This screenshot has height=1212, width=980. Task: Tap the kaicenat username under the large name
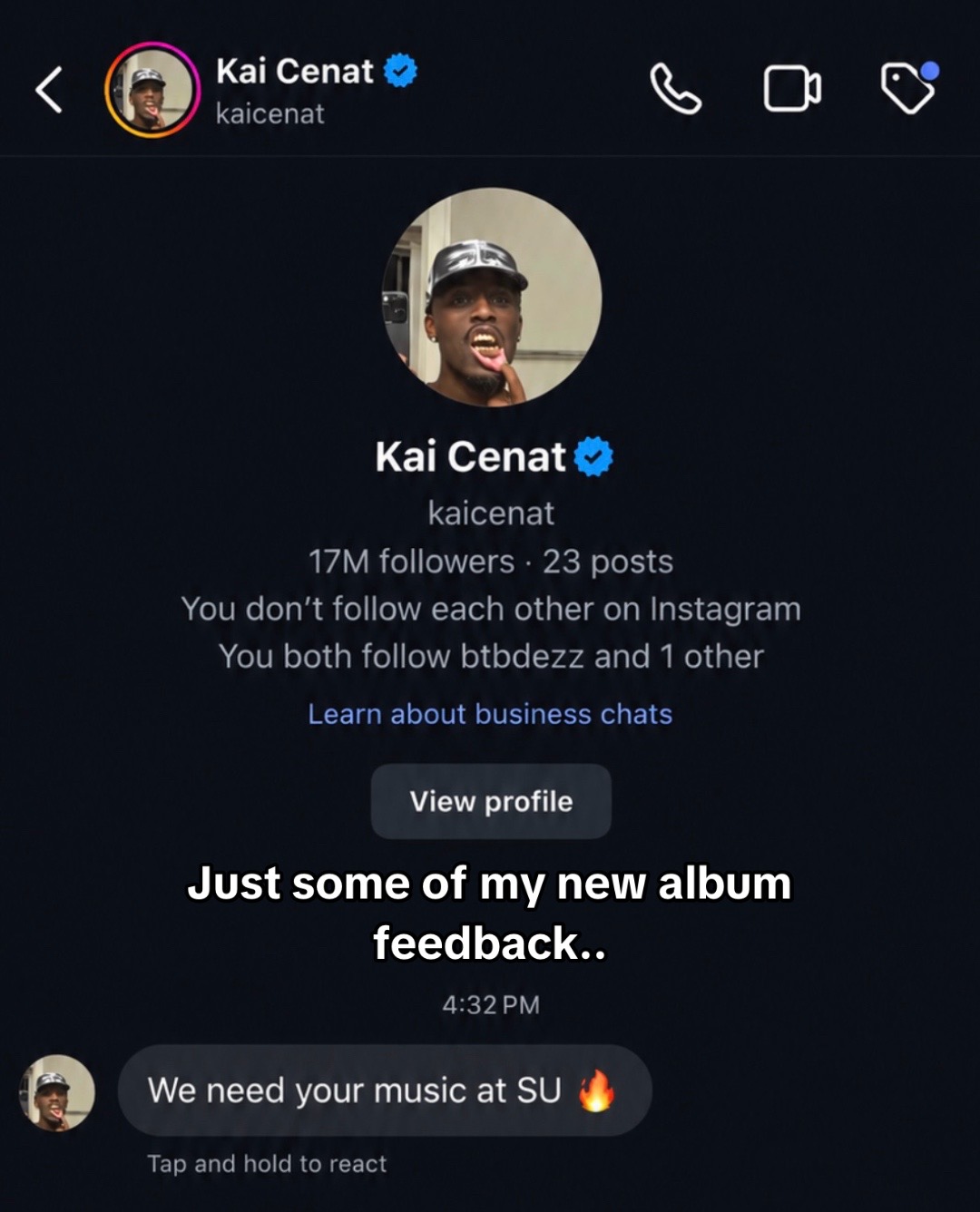click(x=491, y=513)
